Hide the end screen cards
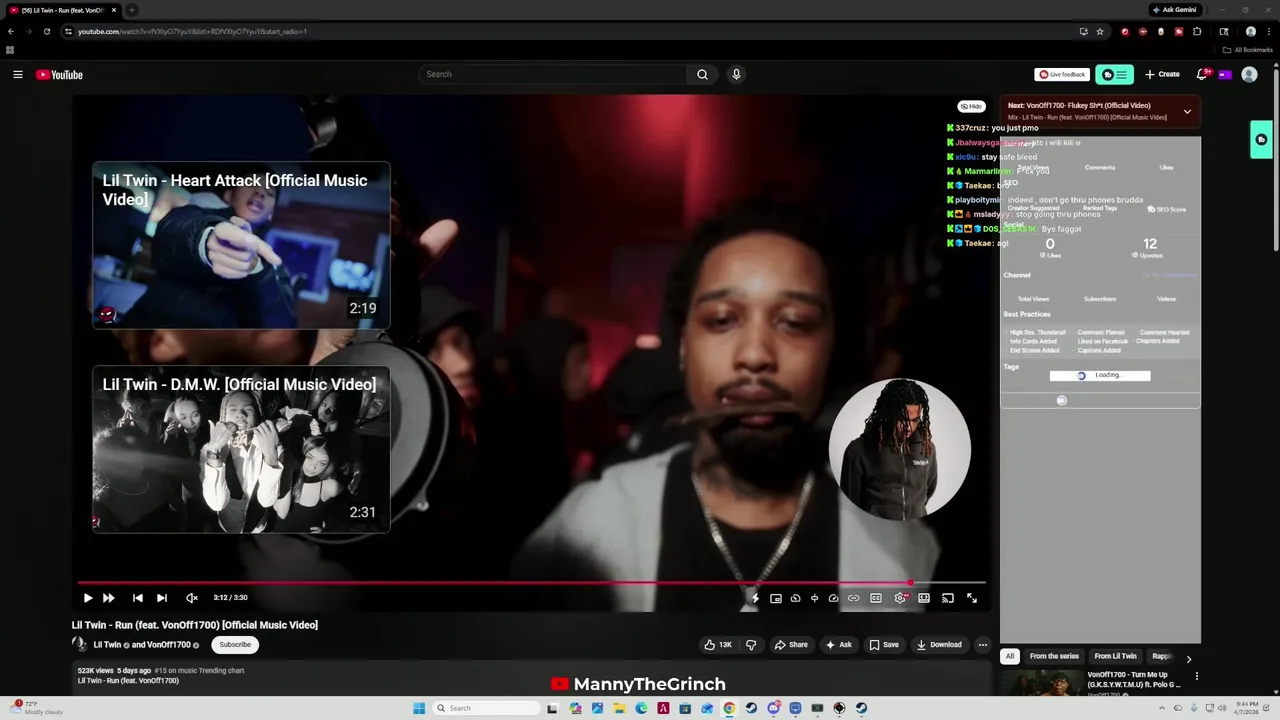 click(971, 106)
